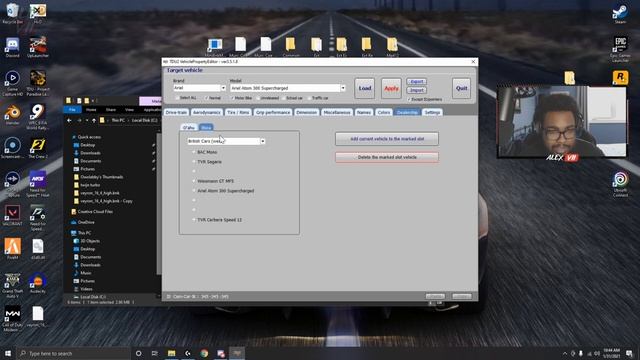
Task: Open the File menu in File Explorer
Action: [x=72, y=109]
